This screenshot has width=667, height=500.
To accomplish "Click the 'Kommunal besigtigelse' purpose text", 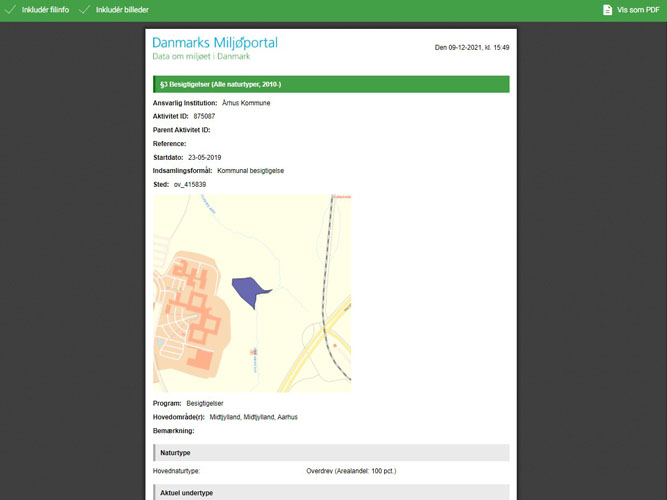I will pyautogui.click(x=251, y=171).
